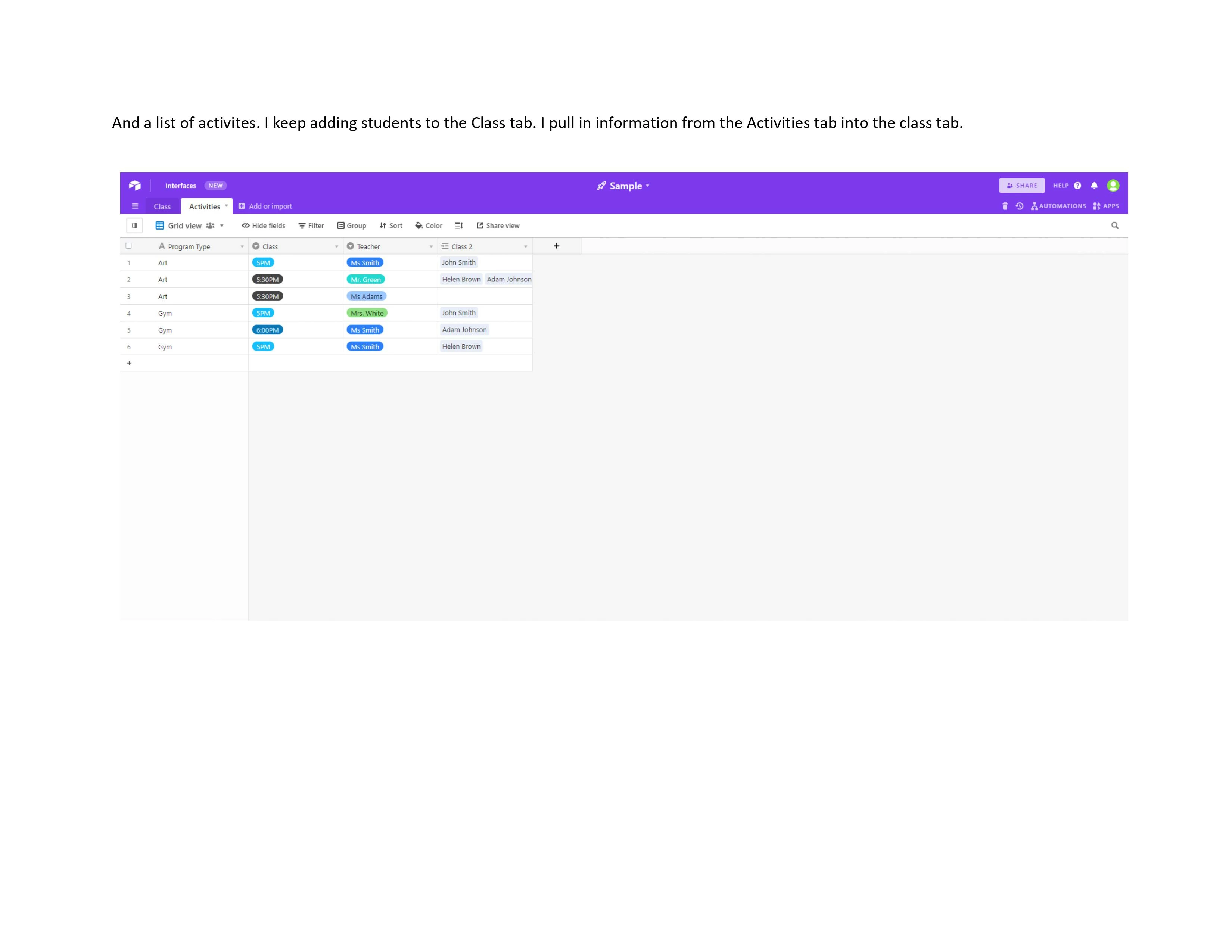Click the Class field single-select type icon
This screenshot has height=952, width=1232.
256,246
